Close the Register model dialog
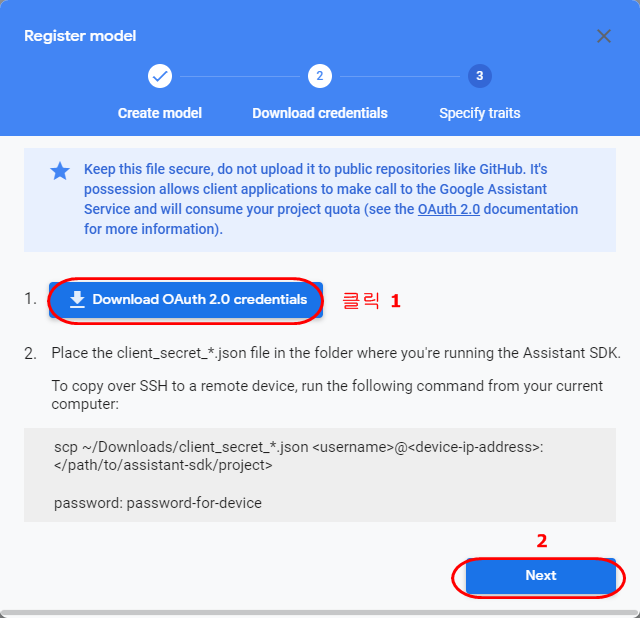 [604, 36]
